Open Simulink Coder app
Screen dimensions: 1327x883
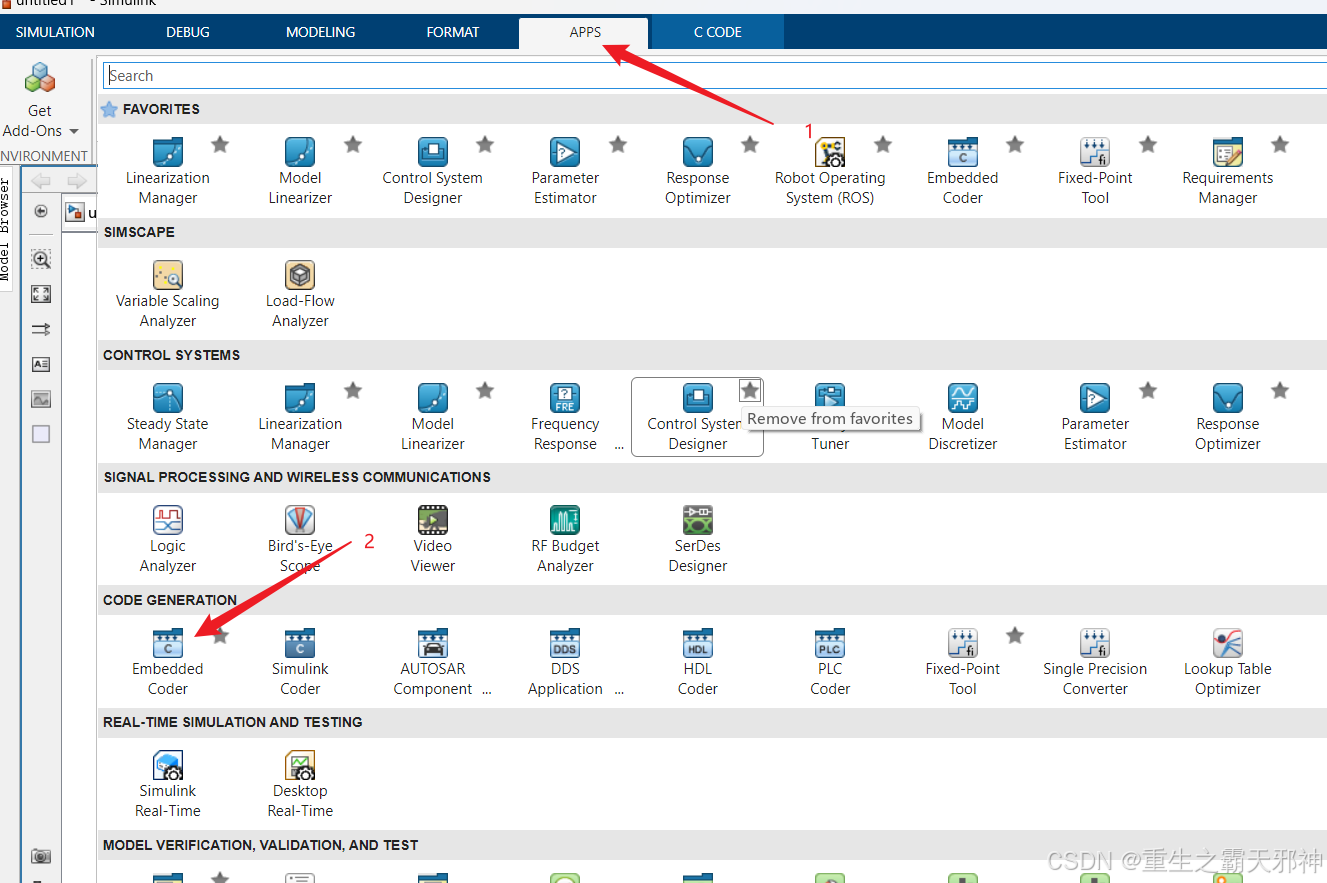coord(300,662)
